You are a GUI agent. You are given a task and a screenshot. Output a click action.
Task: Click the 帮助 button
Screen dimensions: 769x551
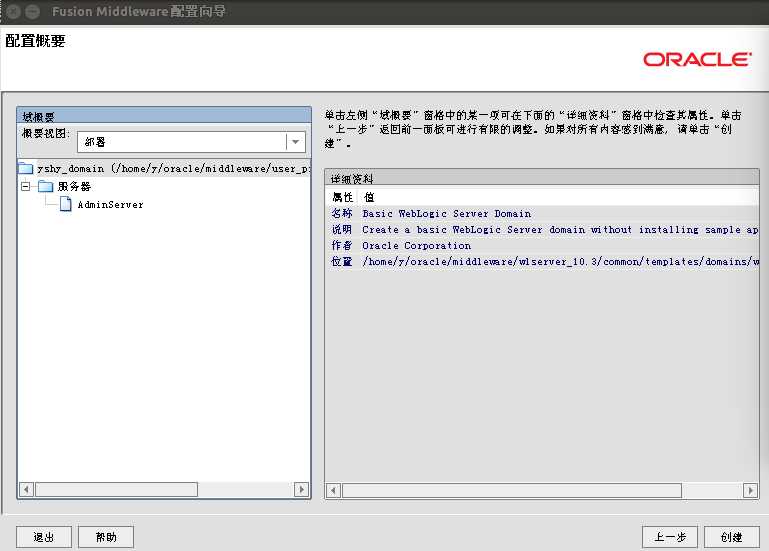pyautogui.click(x=106, y=537)
